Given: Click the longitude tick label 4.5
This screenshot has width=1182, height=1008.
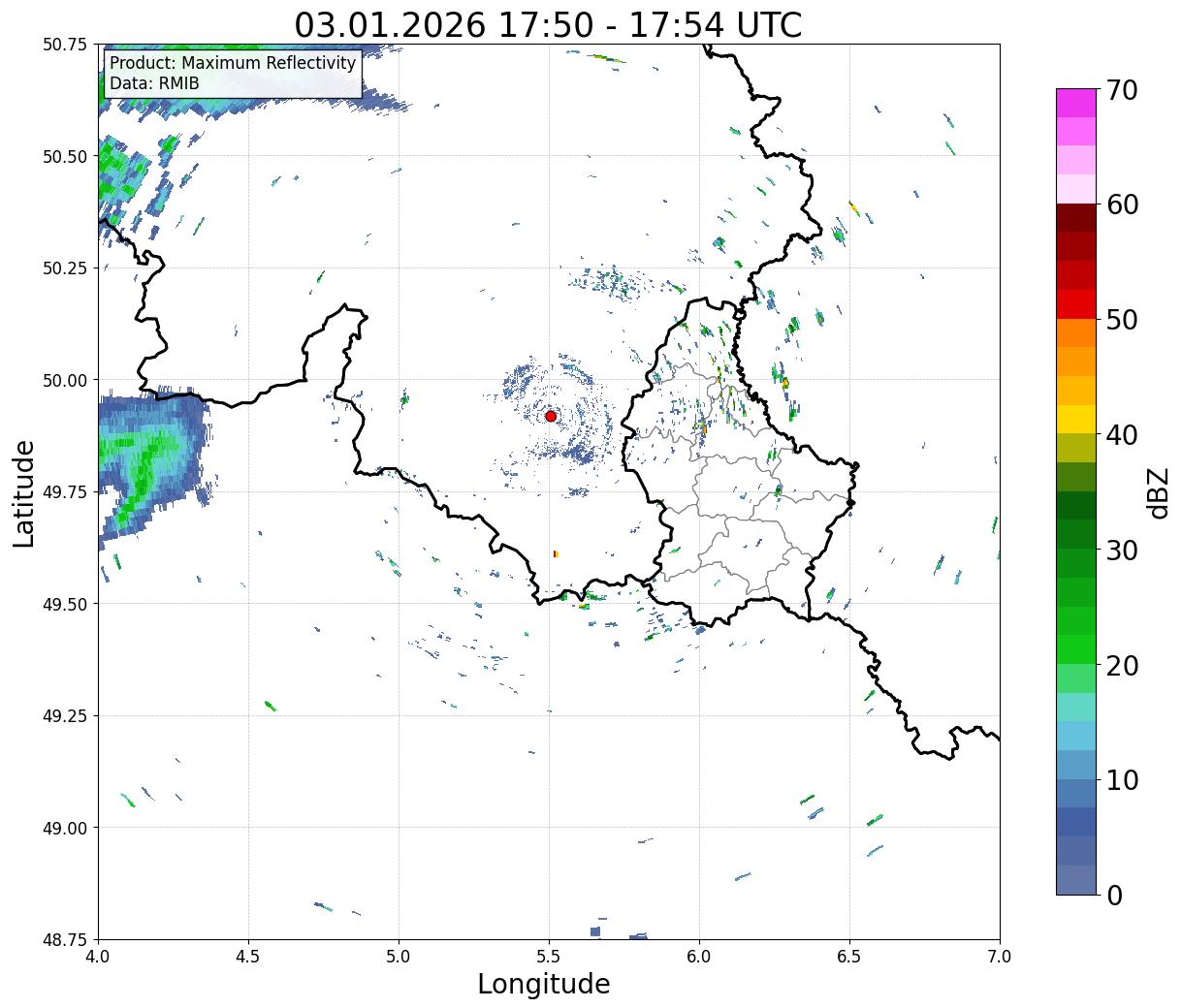Looking at the screenshot, I should (x=248, y=956).
